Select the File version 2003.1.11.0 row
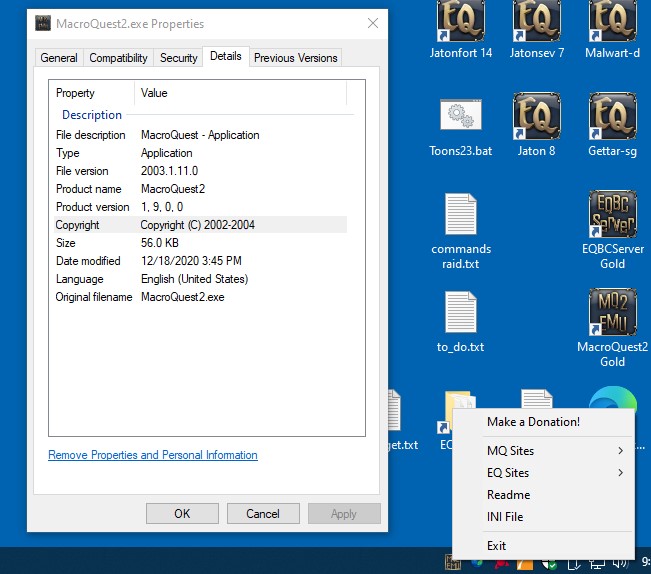Image resolution: width=651 pixels, height=574 pixels. click(201, 171)
